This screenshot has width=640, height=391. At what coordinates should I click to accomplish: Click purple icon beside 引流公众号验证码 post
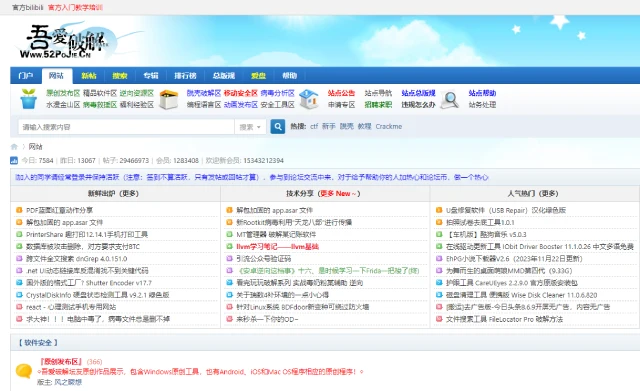pyautogui.click(x=229, y=258)
